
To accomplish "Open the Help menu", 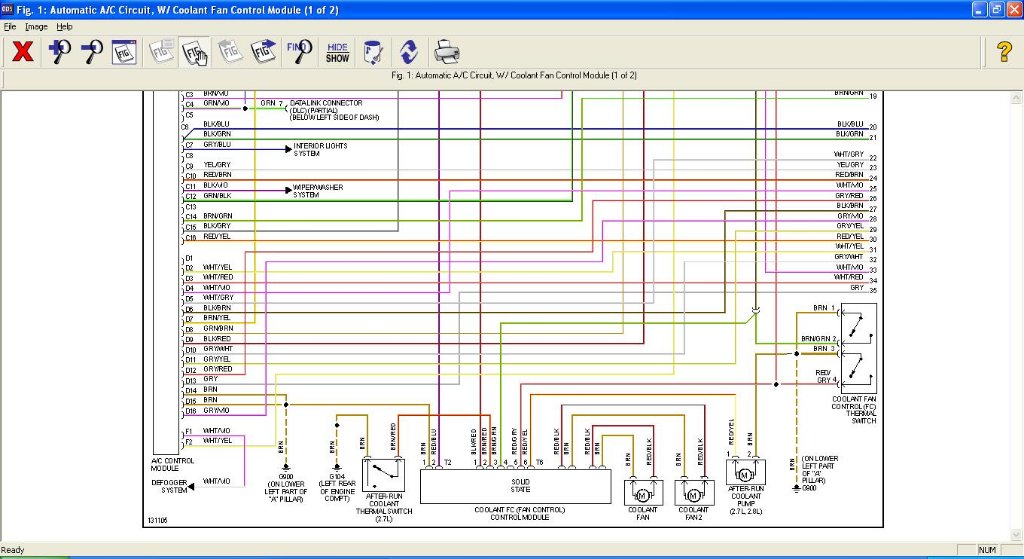I will point(64,26).
